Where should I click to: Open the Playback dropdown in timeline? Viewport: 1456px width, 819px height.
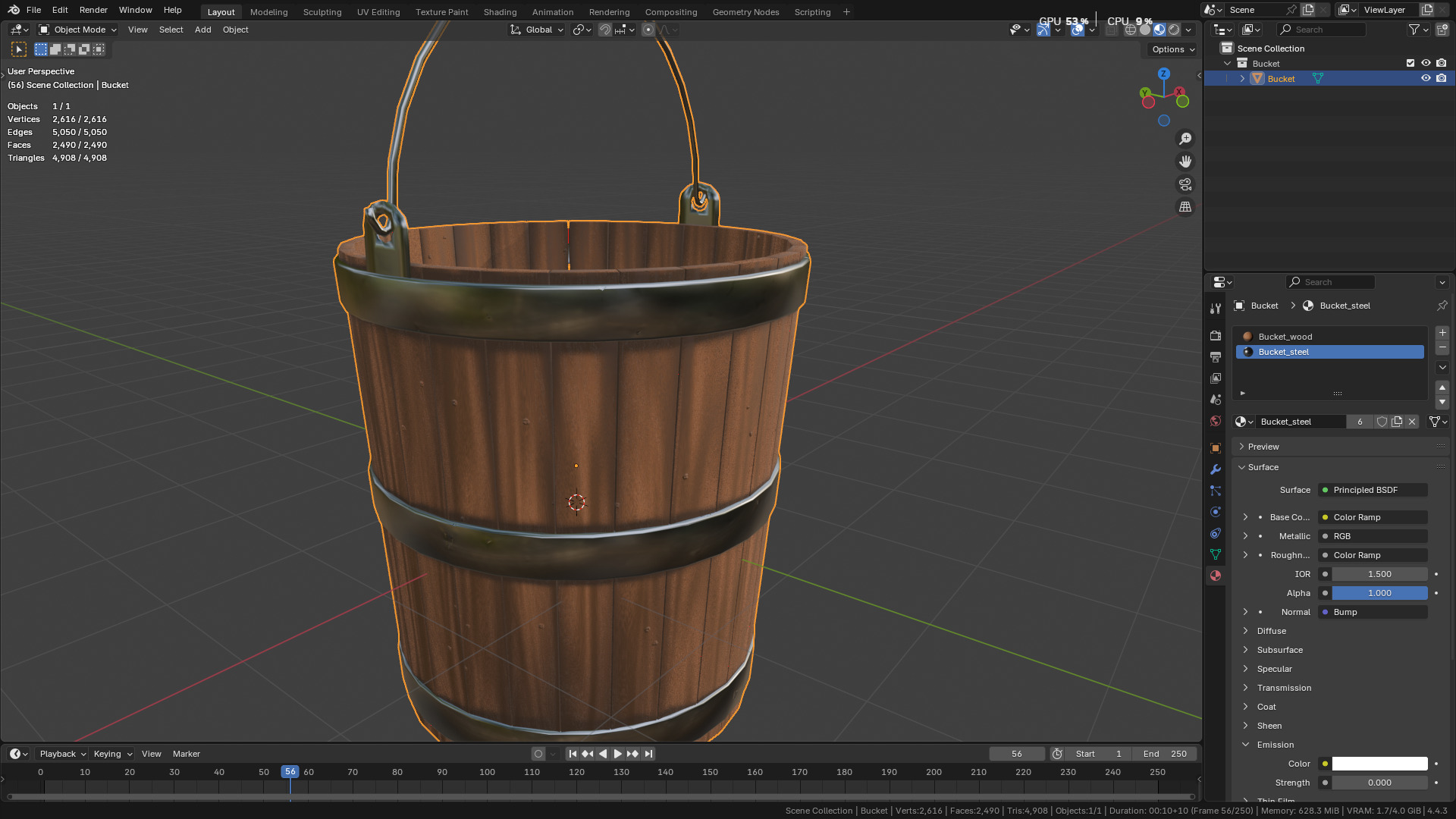[62, 754]
